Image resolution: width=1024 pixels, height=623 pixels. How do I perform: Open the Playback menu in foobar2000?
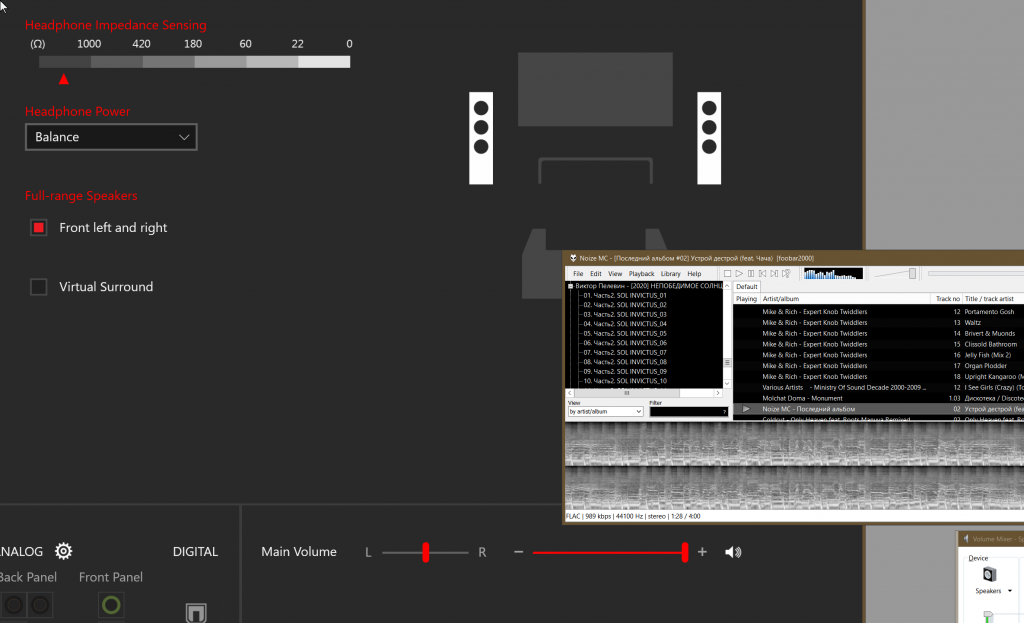click(x=641, y=274)
